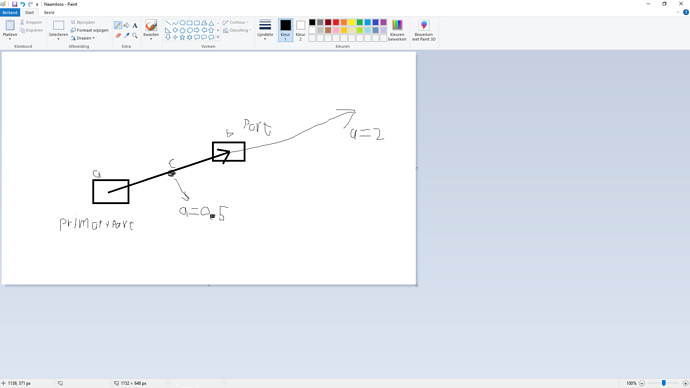Toggle Kleur 2 as active color
The height and width of the screenshot is (388, 690).
[x=301, y=30]
